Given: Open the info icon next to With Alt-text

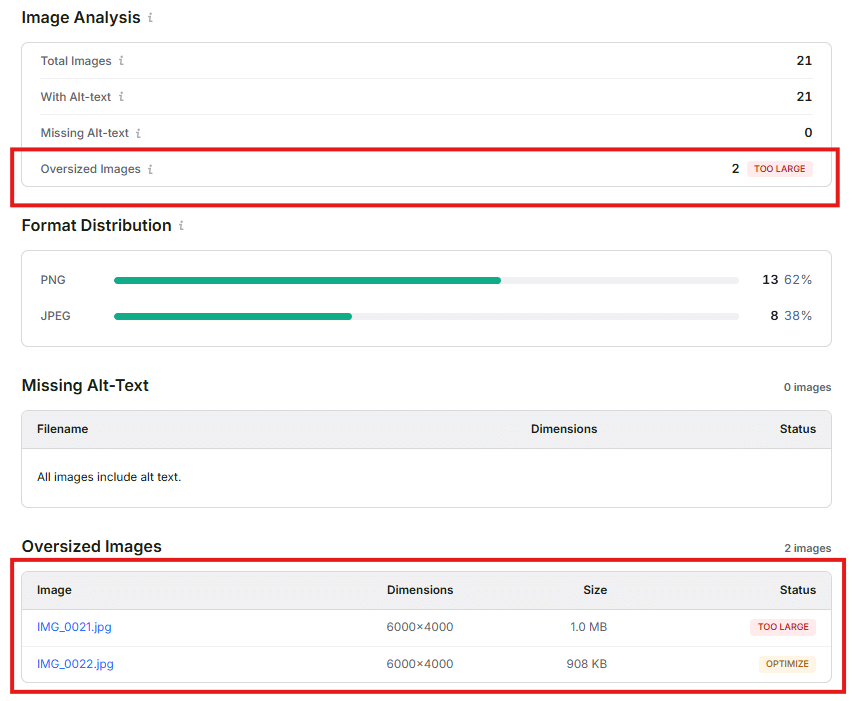Looking at the screenshot, I should point(121,97).
